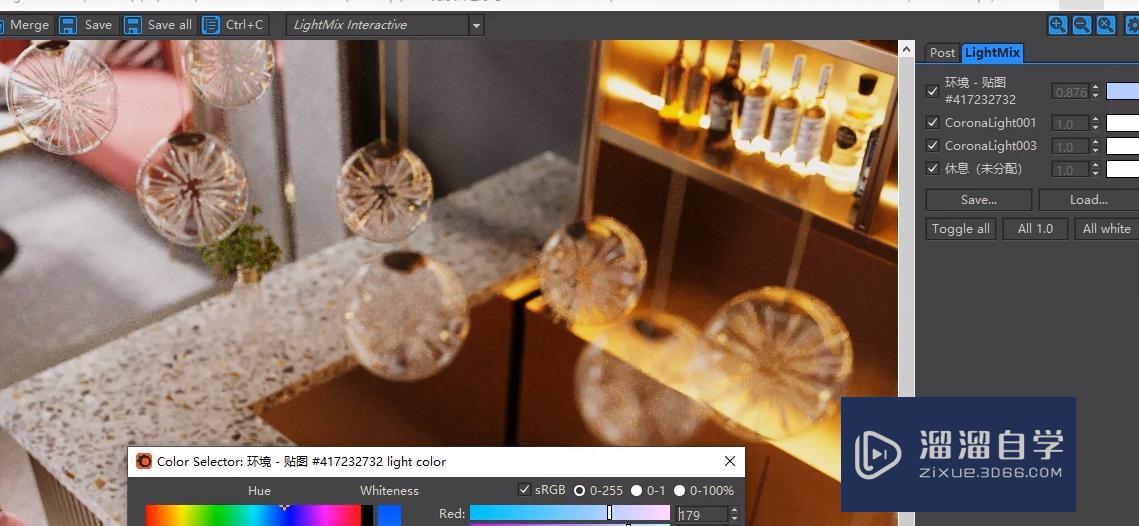Image resolution: width=1139 pixels, height=526 pixels.
Task: Toggle the sRGB checkbox
Action: tap(524, 490)
